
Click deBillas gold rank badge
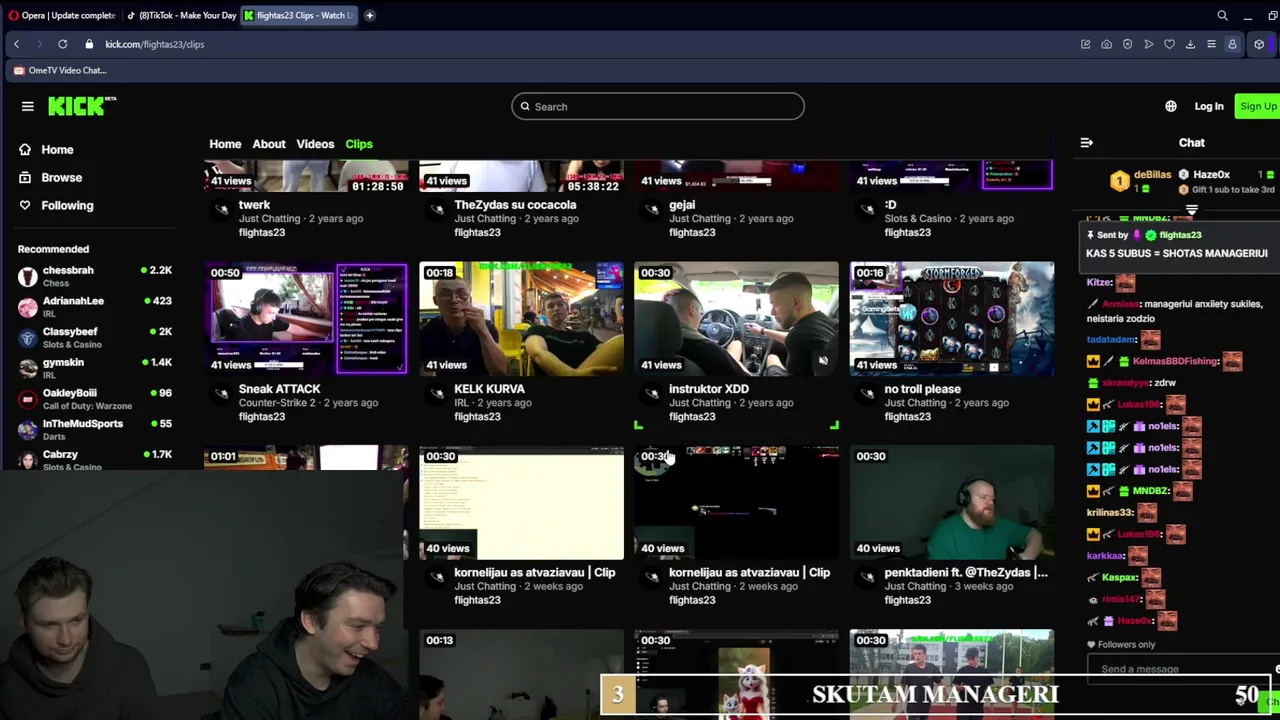pos(1119,181)
